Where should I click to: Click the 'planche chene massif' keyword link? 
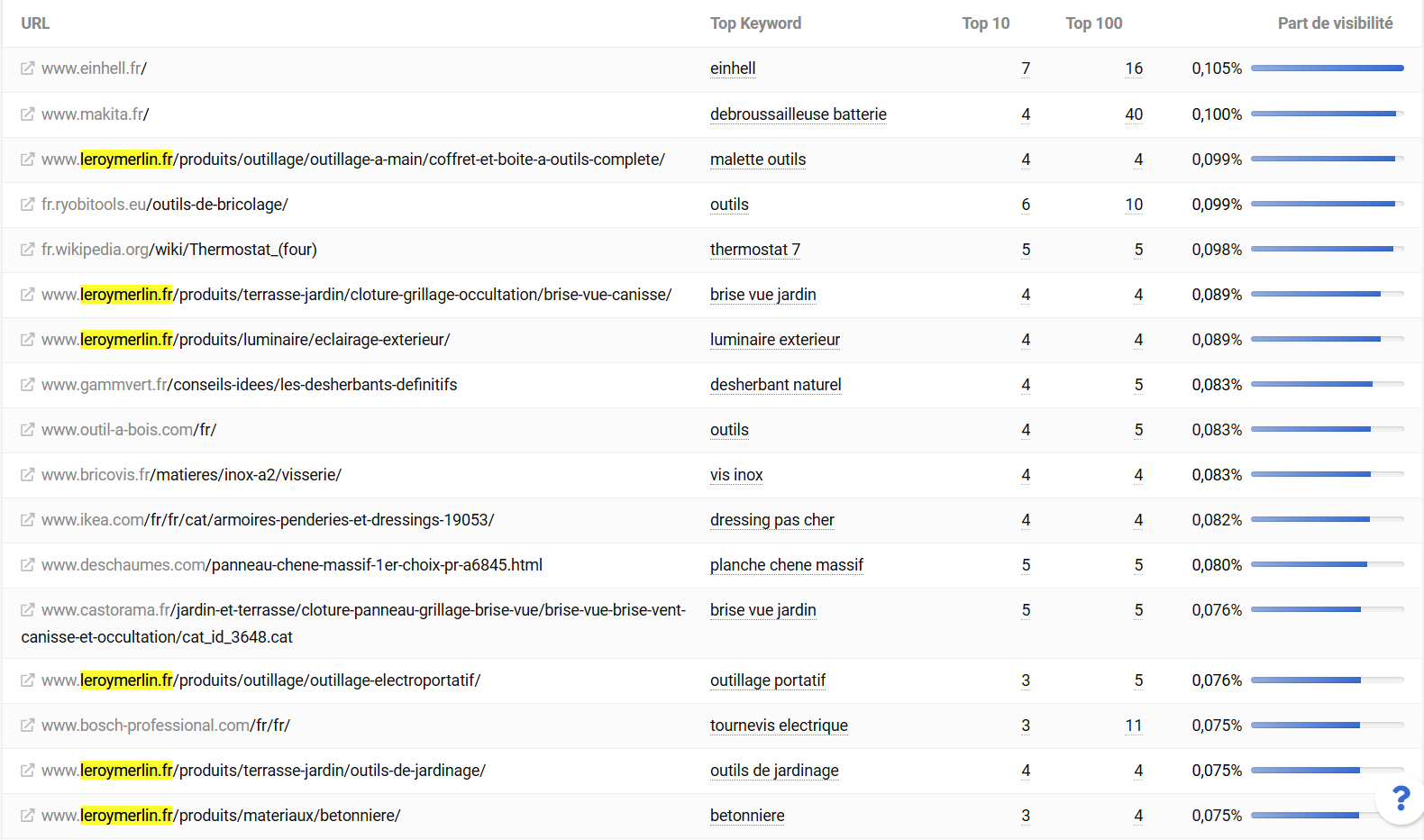coord(786,565)
